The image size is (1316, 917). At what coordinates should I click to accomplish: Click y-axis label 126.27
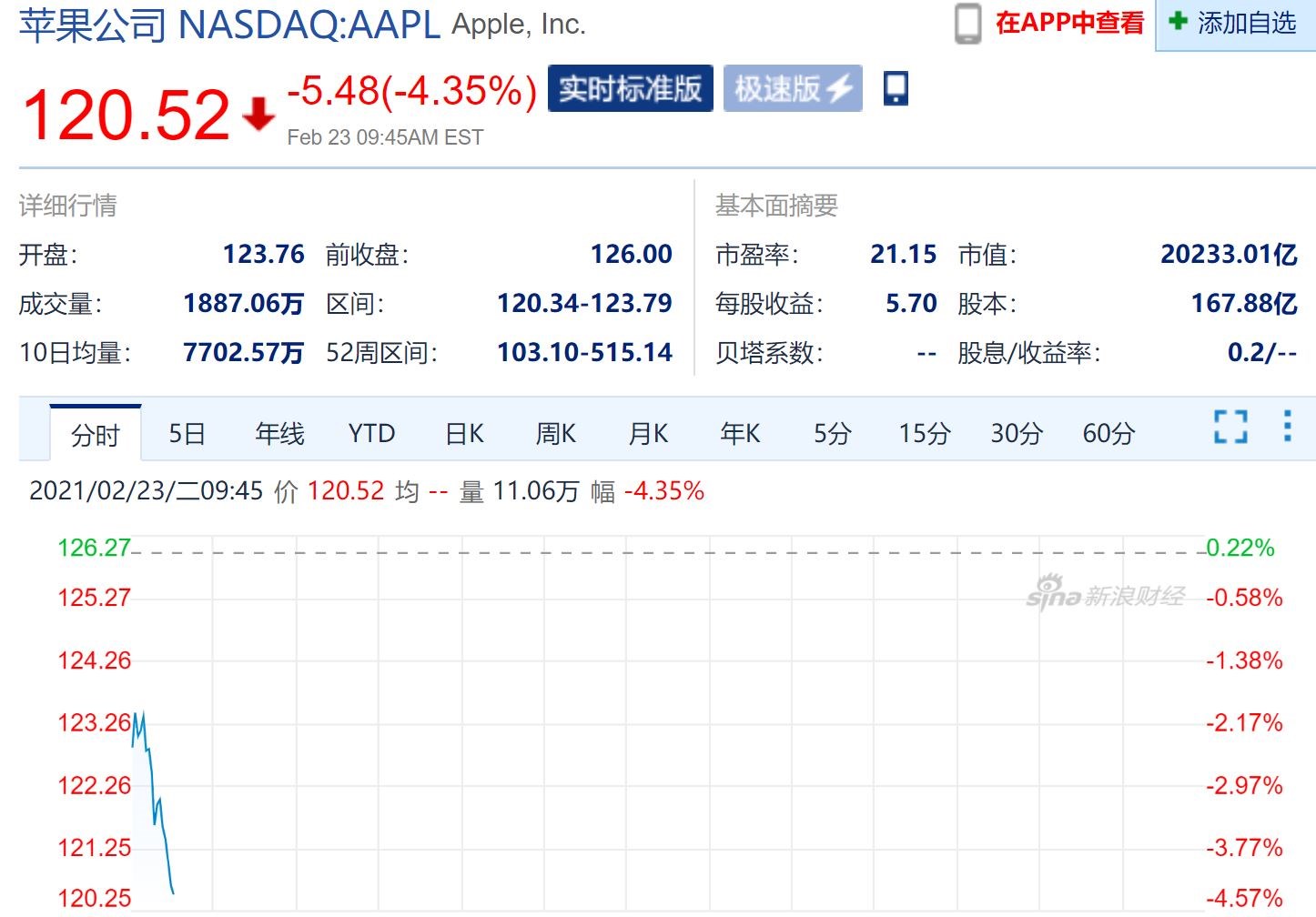(95, 548)
